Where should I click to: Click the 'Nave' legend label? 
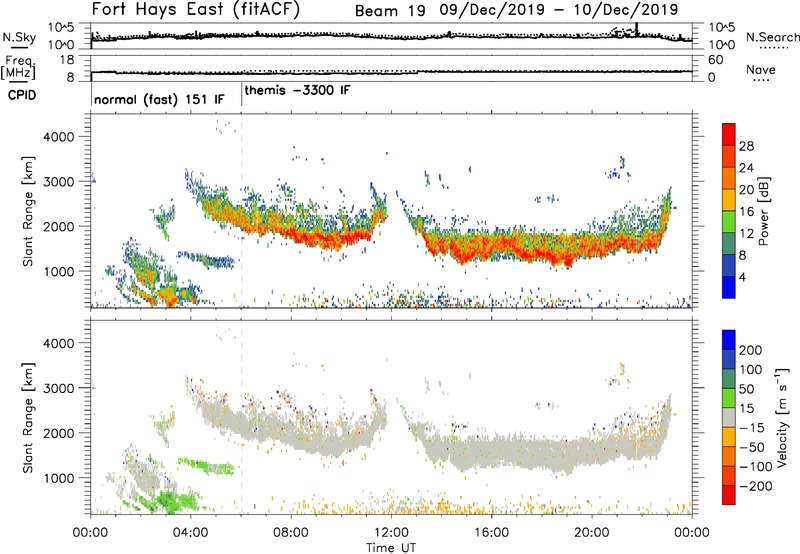(761, 69)
